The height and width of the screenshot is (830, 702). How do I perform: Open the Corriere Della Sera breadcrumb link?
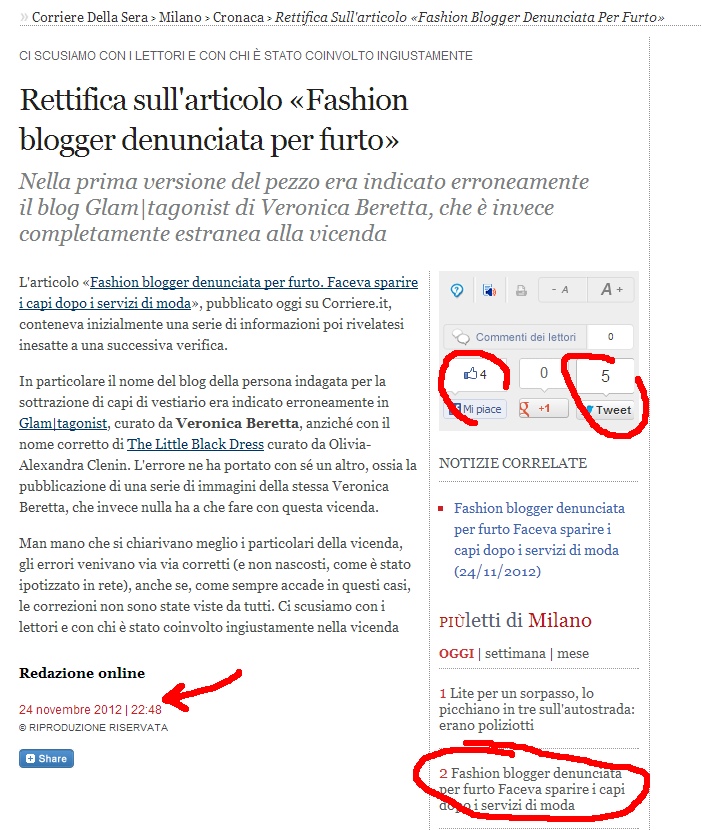90,17
